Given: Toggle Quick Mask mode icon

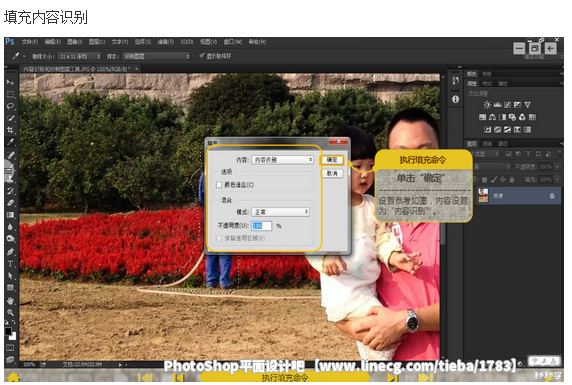Looking at the screenshot, I should click(x=10, y=348).
